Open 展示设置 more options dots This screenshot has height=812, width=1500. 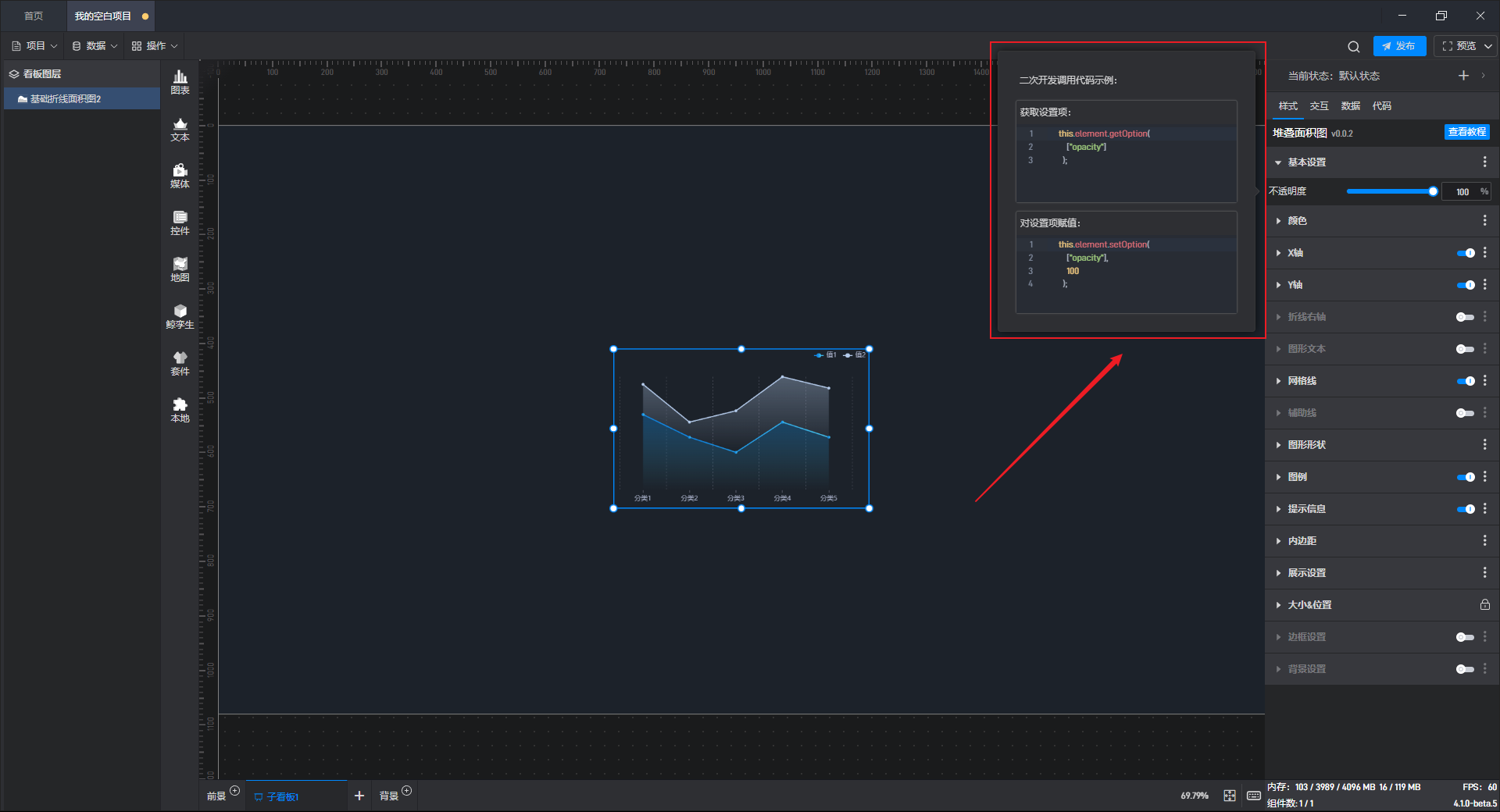coord(1484,573)
